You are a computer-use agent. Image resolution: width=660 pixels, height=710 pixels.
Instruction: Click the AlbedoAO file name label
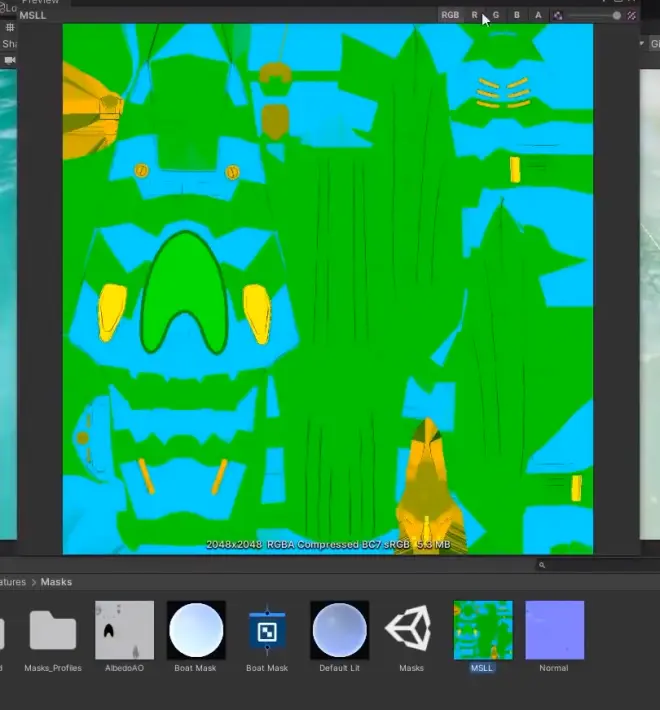point(124,668)
